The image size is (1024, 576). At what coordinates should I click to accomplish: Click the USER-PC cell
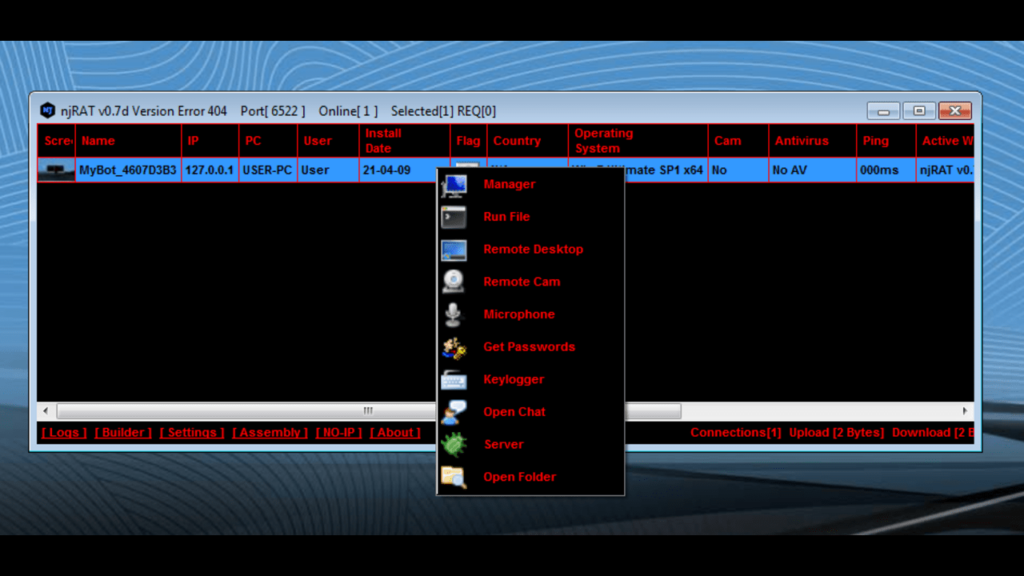268,170
